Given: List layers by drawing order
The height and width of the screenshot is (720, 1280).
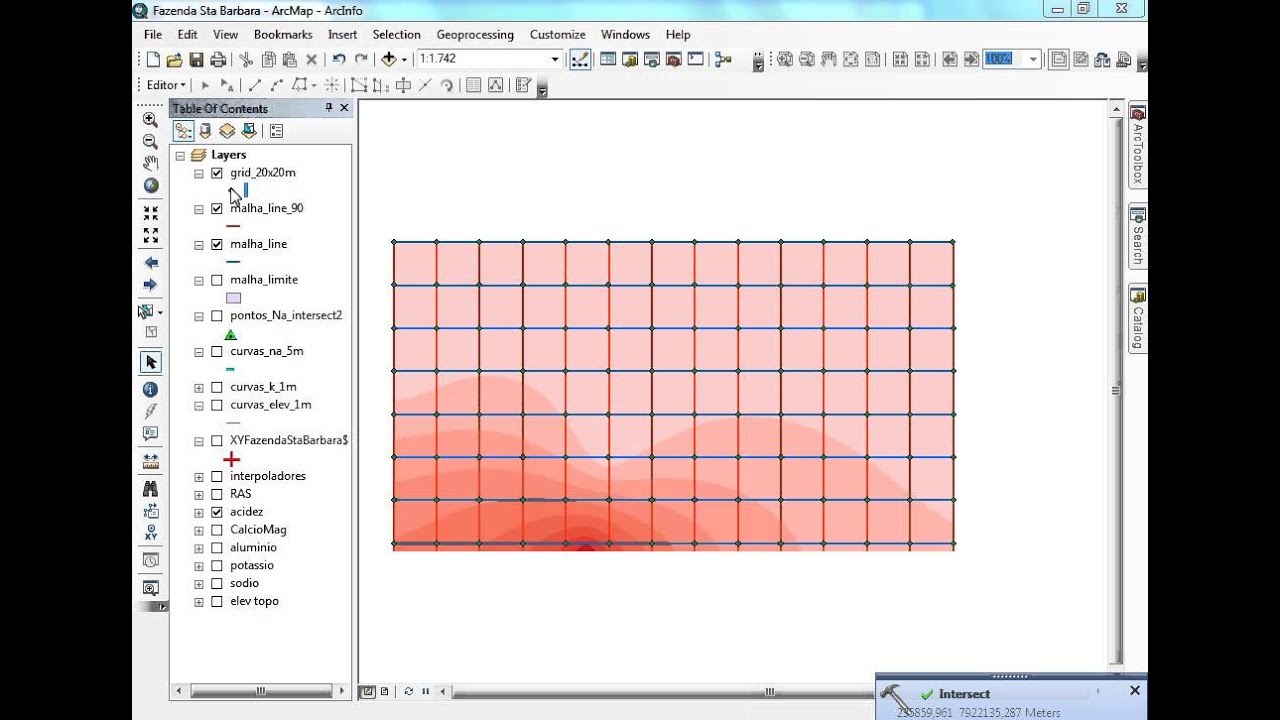Looking at the screenshot, I should click(183, 131).
